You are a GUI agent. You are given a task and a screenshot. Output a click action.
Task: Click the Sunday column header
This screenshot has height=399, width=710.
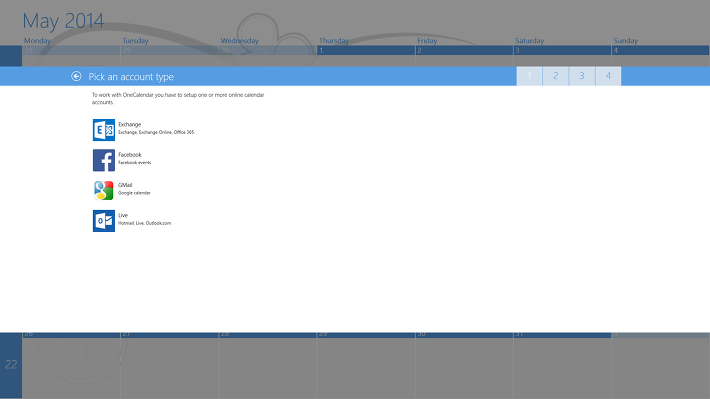625,41
